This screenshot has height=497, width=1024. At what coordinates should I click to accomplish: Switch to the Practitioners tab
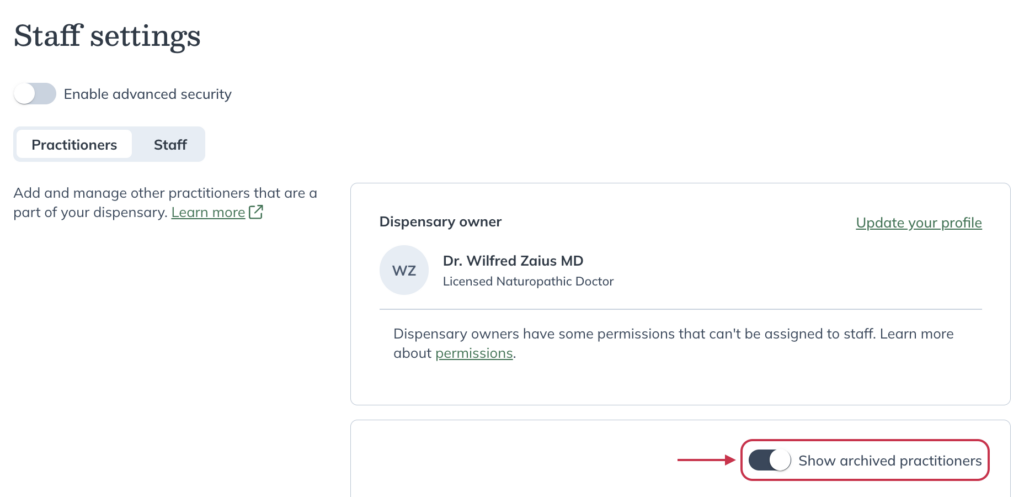click(x=74, y=144)
